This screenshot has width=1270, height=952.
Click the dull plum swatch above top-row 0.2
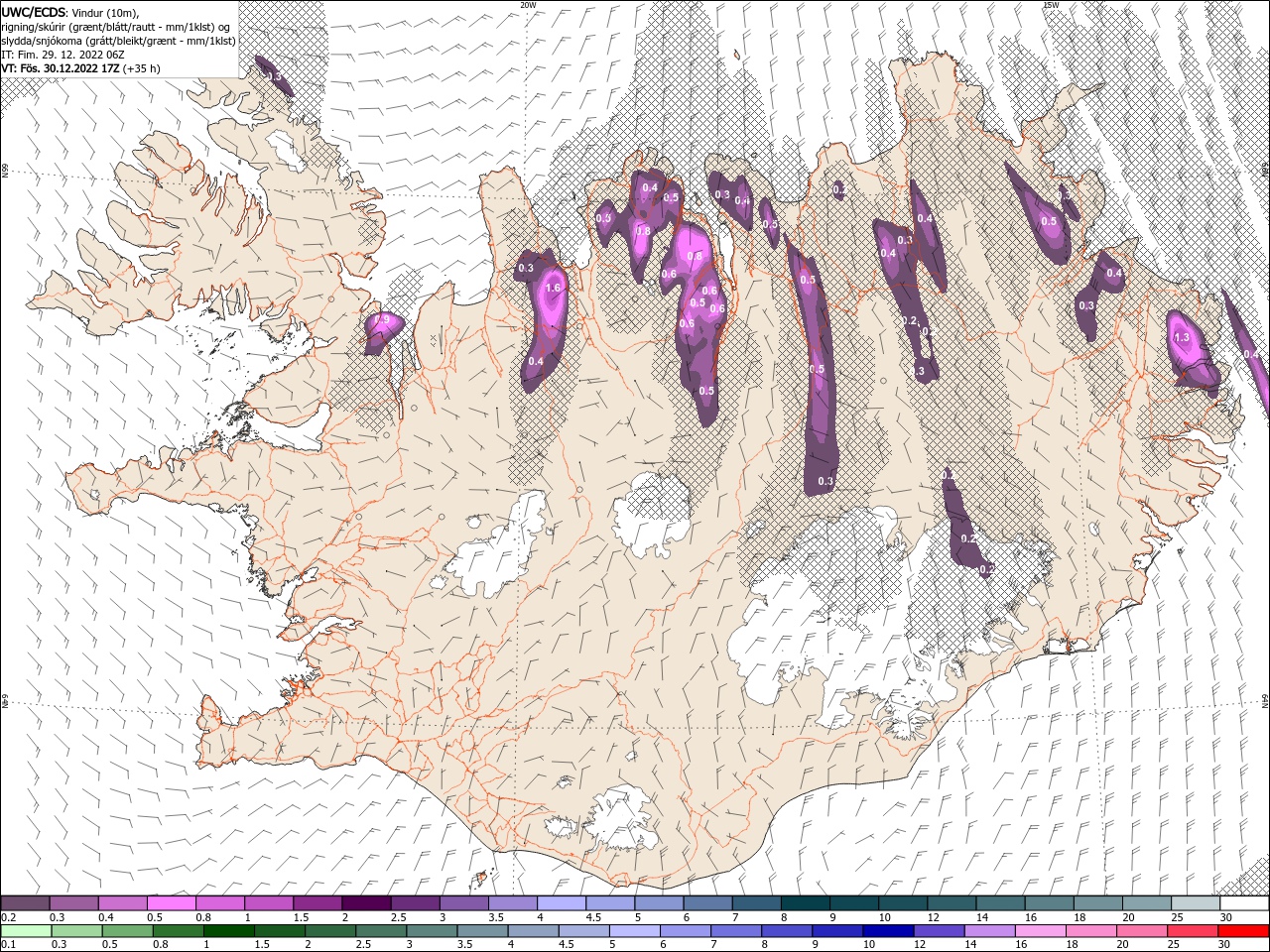[25, 903]
